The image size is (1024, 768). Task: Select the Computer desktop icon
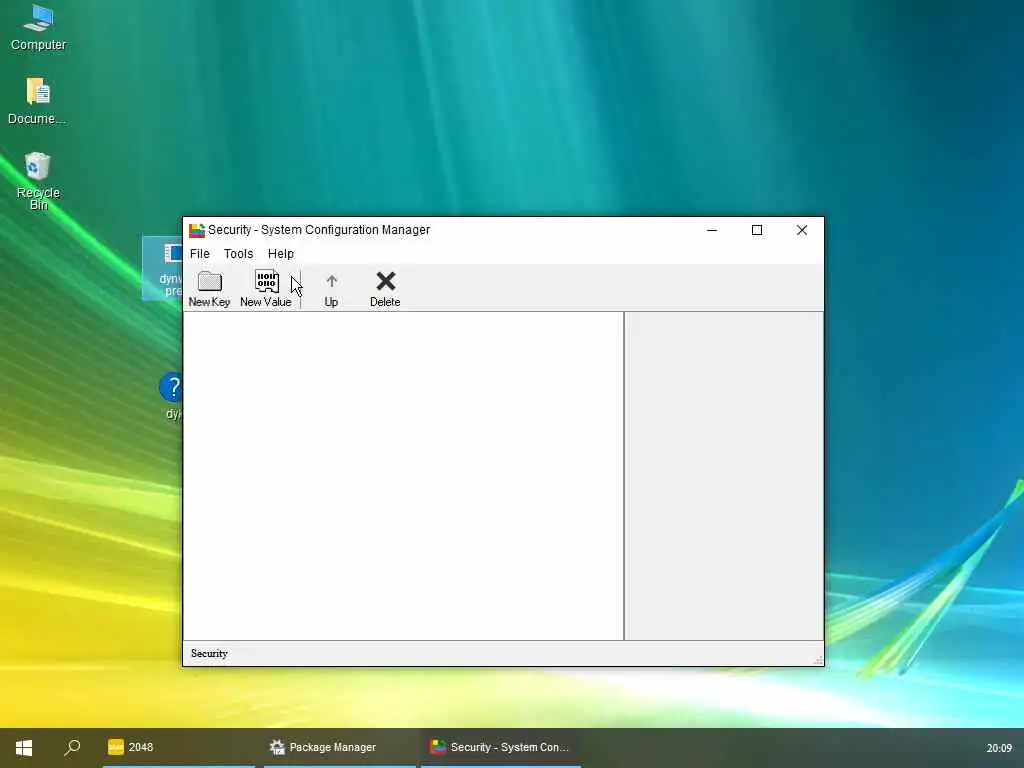(x=39, y=27)
